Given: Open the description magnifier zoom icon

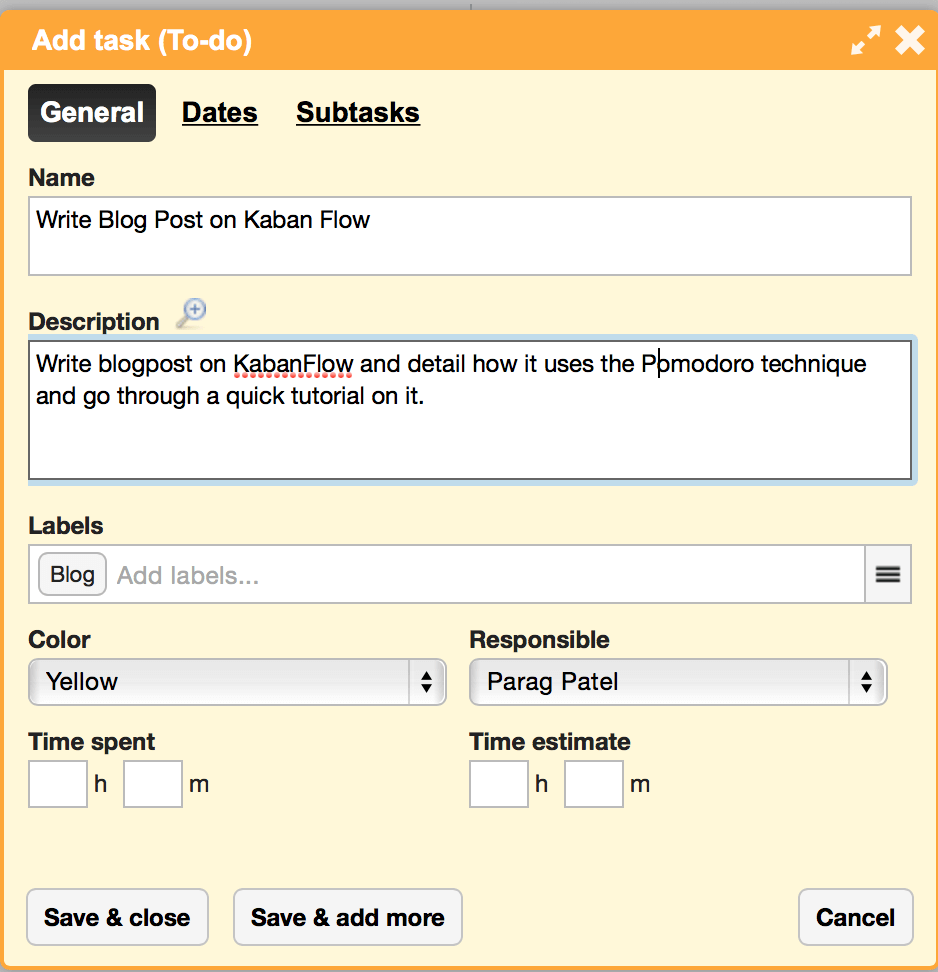Looking at the screenshot, I should pos(192,313).
